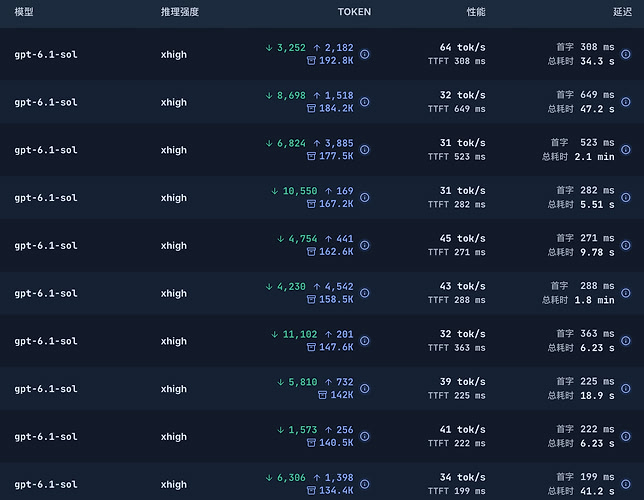Open latency info icon for 34.3 s row

(626, 54)
